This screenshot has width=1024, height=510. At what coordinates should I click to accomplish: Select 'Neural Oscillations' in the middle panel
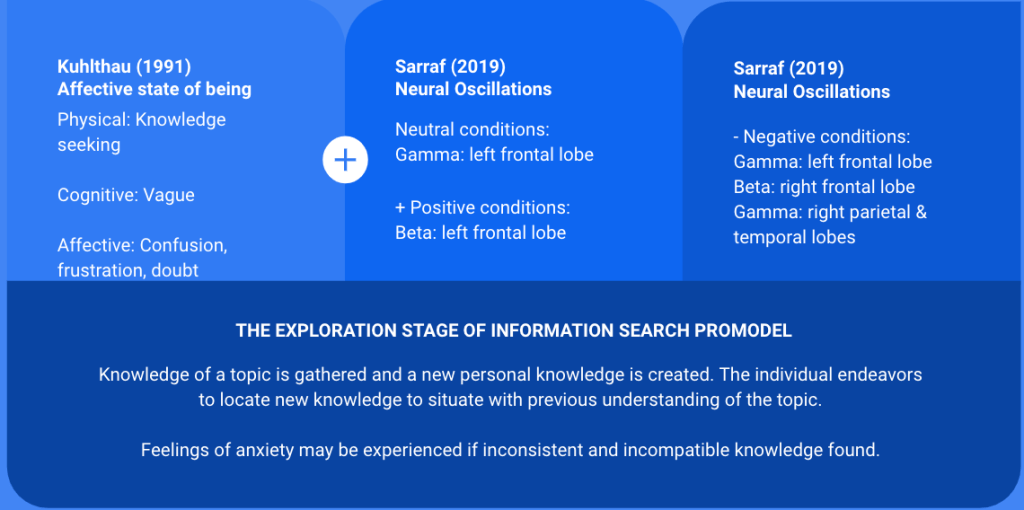(x=473, y=89)
